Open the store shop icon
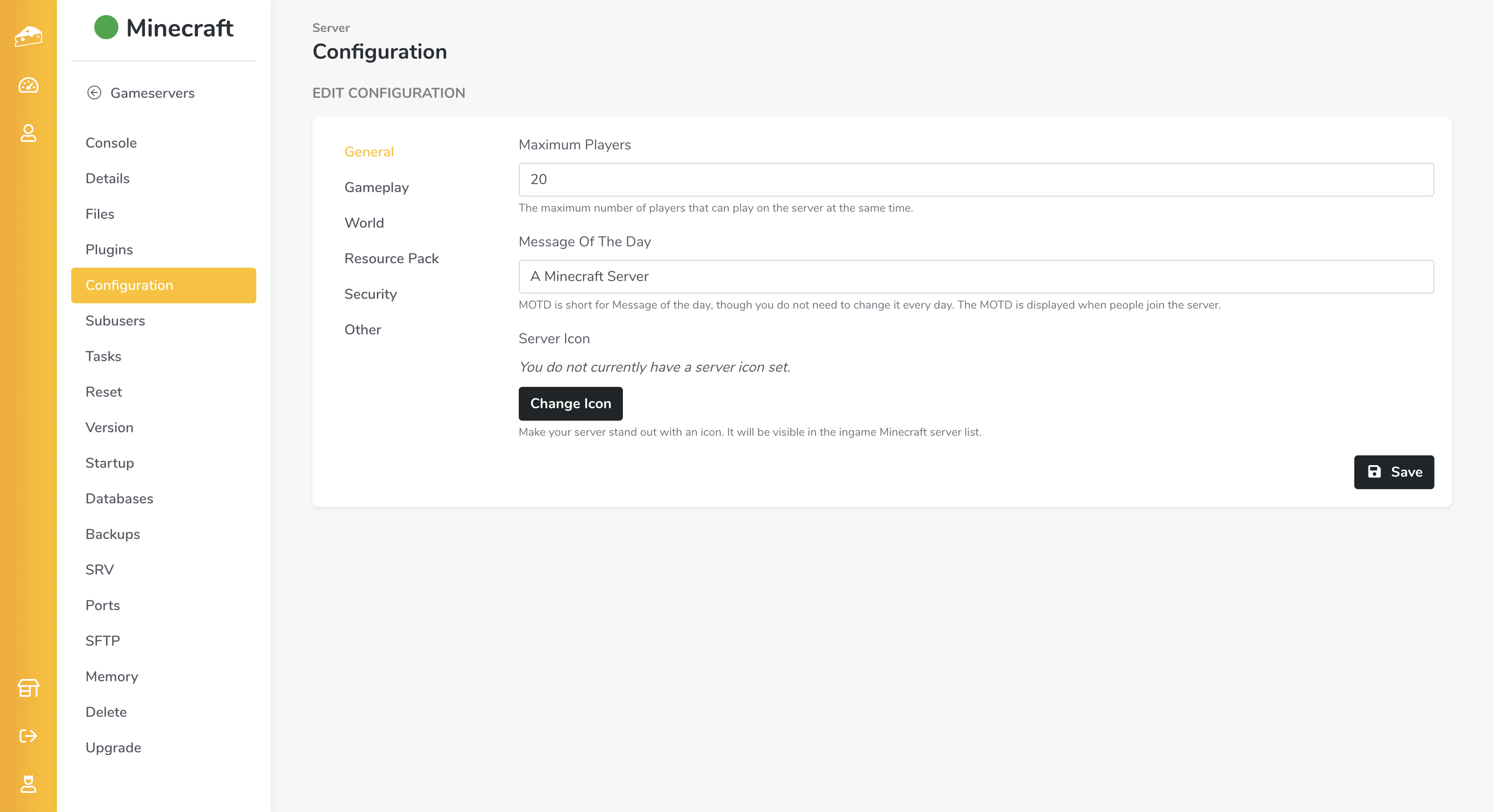Image resolution: width=1494 pixels, height=812 pixels. 28,688
